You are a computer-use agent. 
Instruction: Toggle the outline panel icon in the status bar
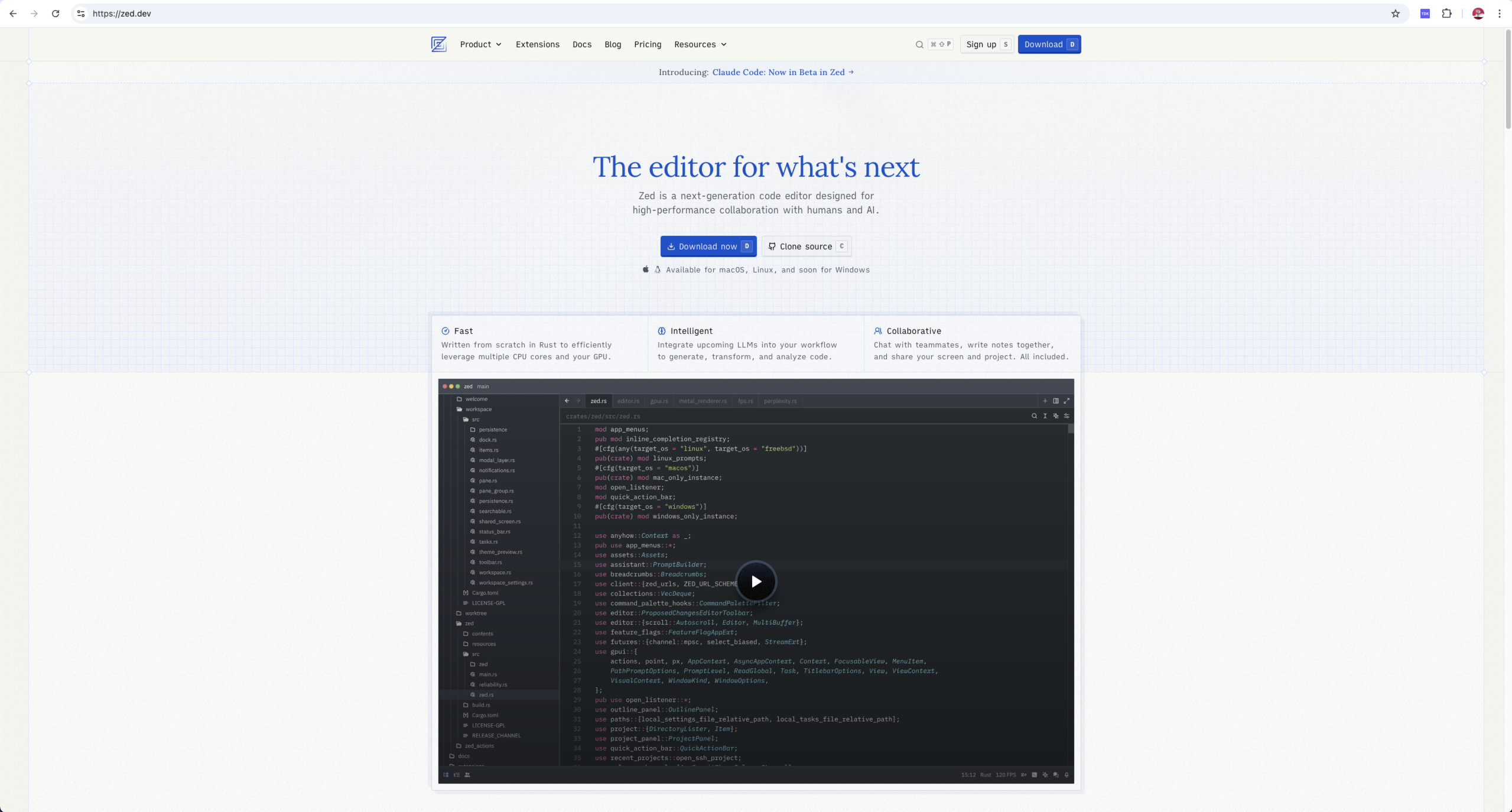[x=456, y=775]
